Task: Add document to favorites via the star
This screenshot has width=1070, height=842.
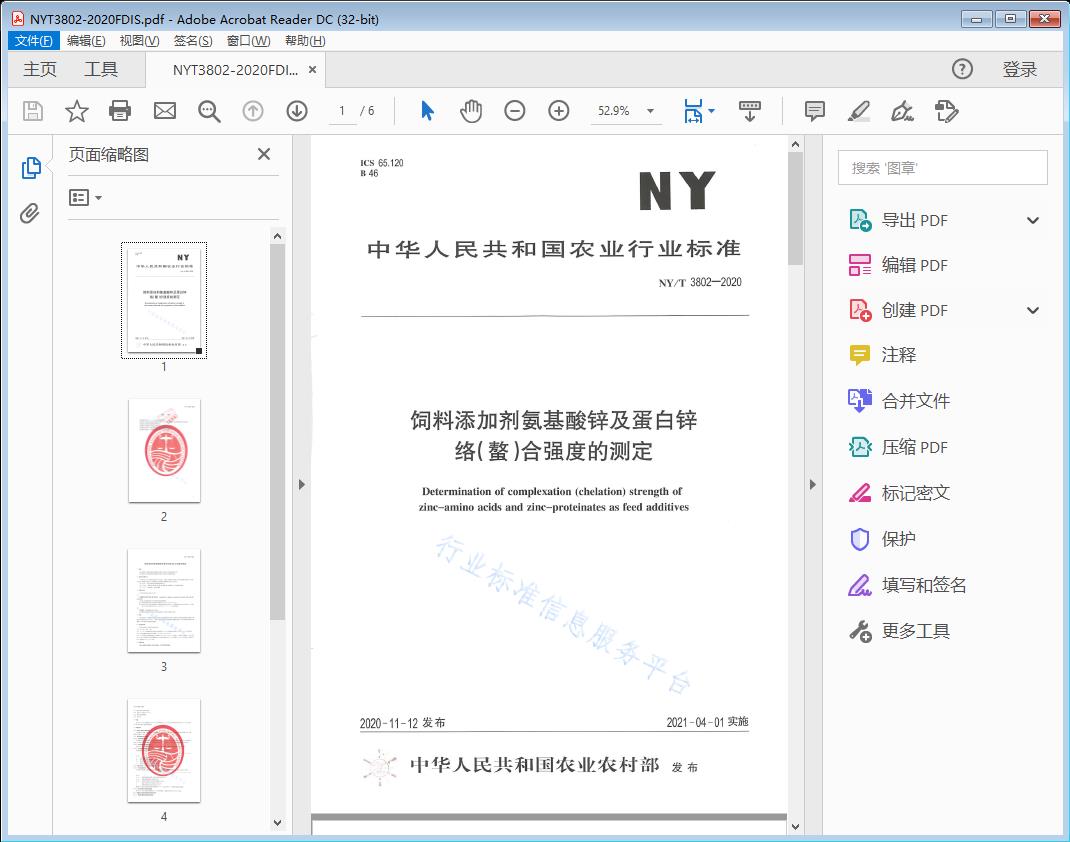Action: click(x=76, y=111)
